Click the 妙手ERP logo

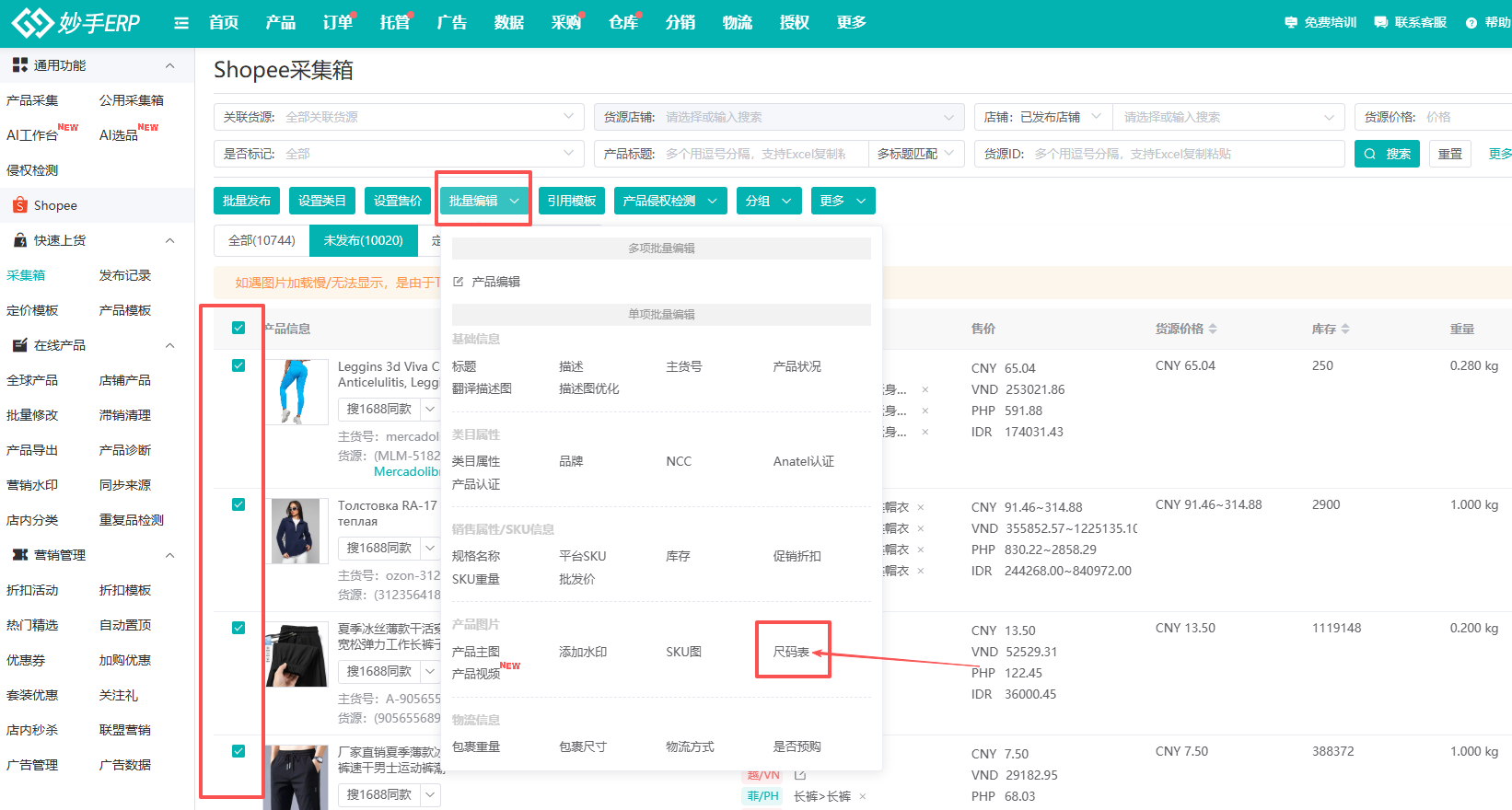pyautogui.click(x=76, y=22)
